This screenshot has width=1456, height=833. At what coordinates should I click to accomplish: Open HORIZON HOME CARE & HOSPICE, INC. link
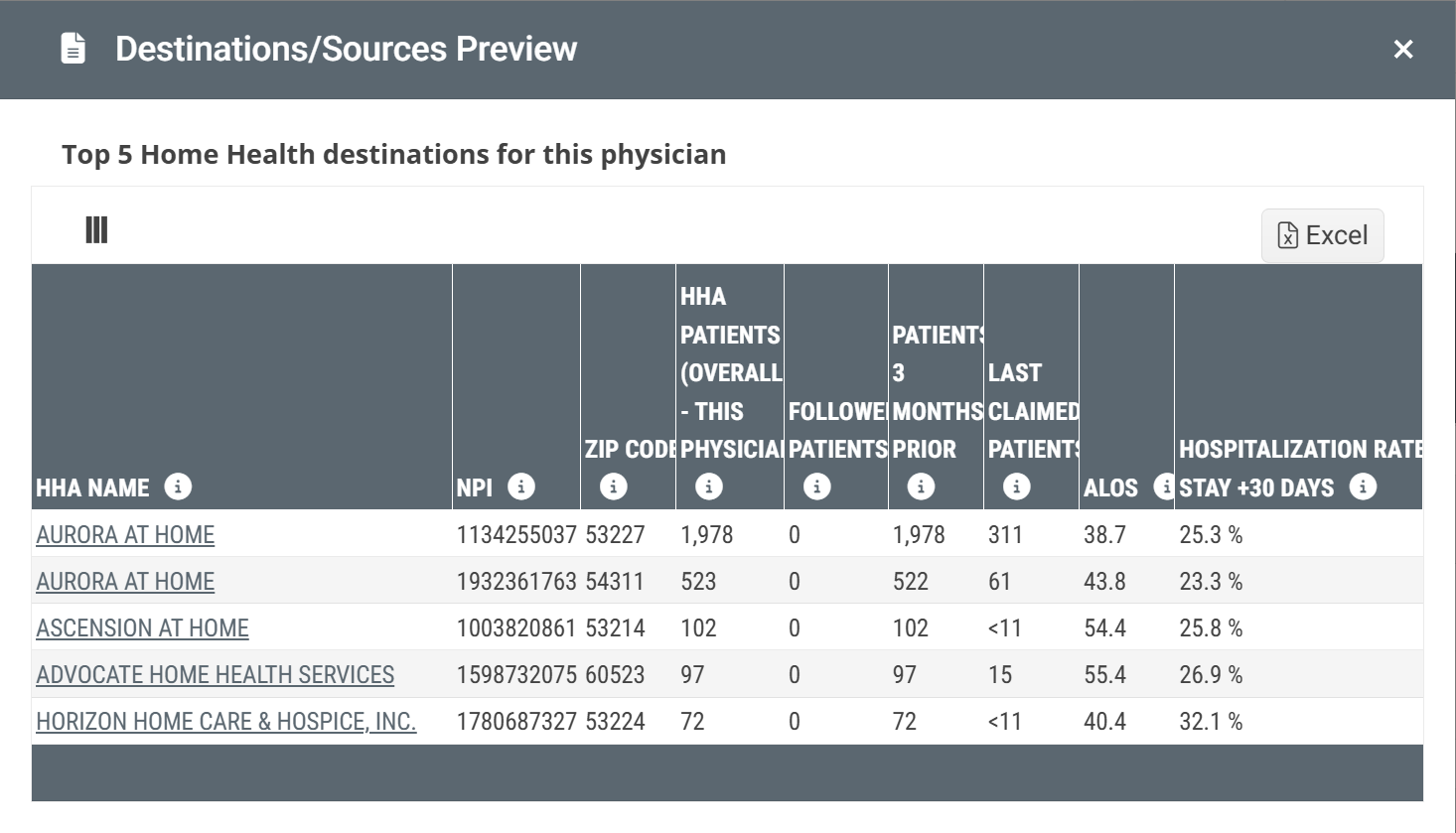(x=225, y=721)
